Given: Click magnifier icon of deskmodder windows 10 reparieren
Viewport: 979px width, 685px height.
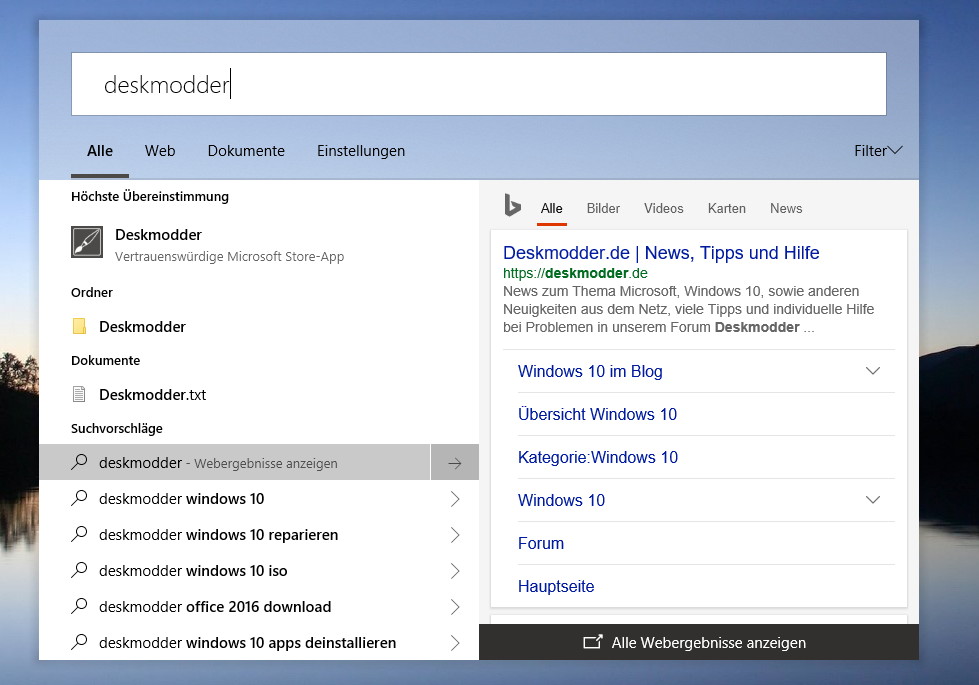Looking at the screenshot, I should [79, 534].
